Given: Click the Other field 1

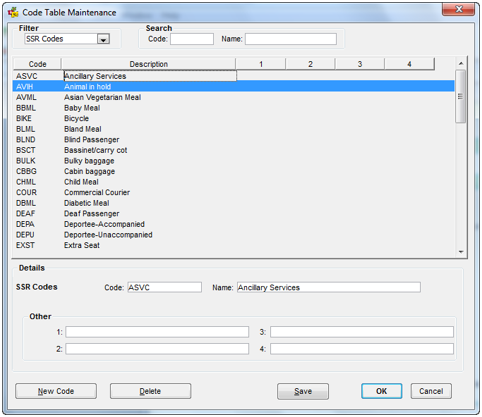Looking at the screenshot, I should coord(157,332).
